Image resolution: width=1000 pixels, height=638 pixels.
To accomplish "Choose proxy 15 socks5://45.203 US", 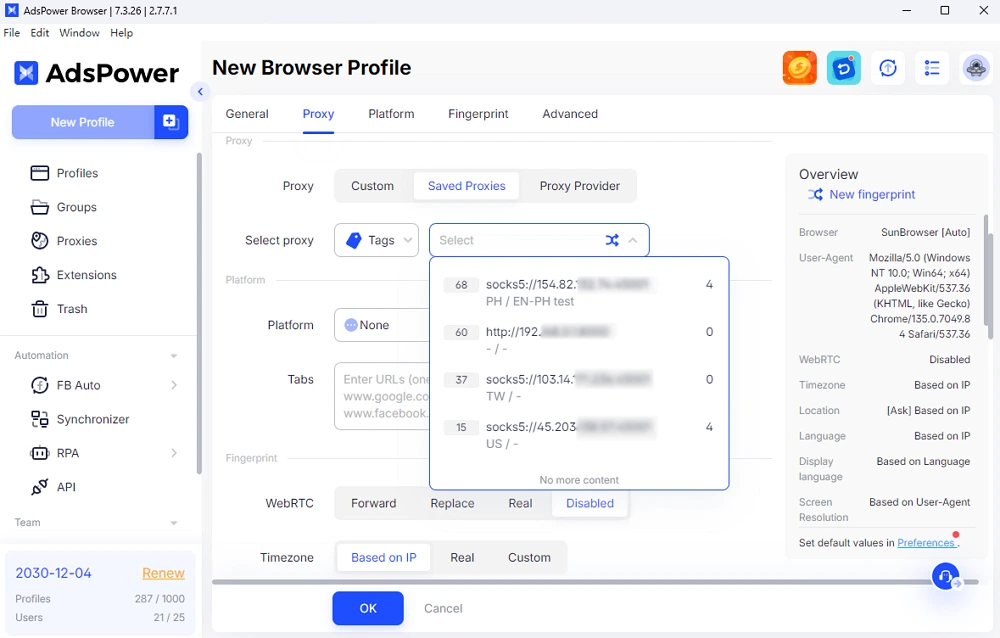I will coord(579,435).
